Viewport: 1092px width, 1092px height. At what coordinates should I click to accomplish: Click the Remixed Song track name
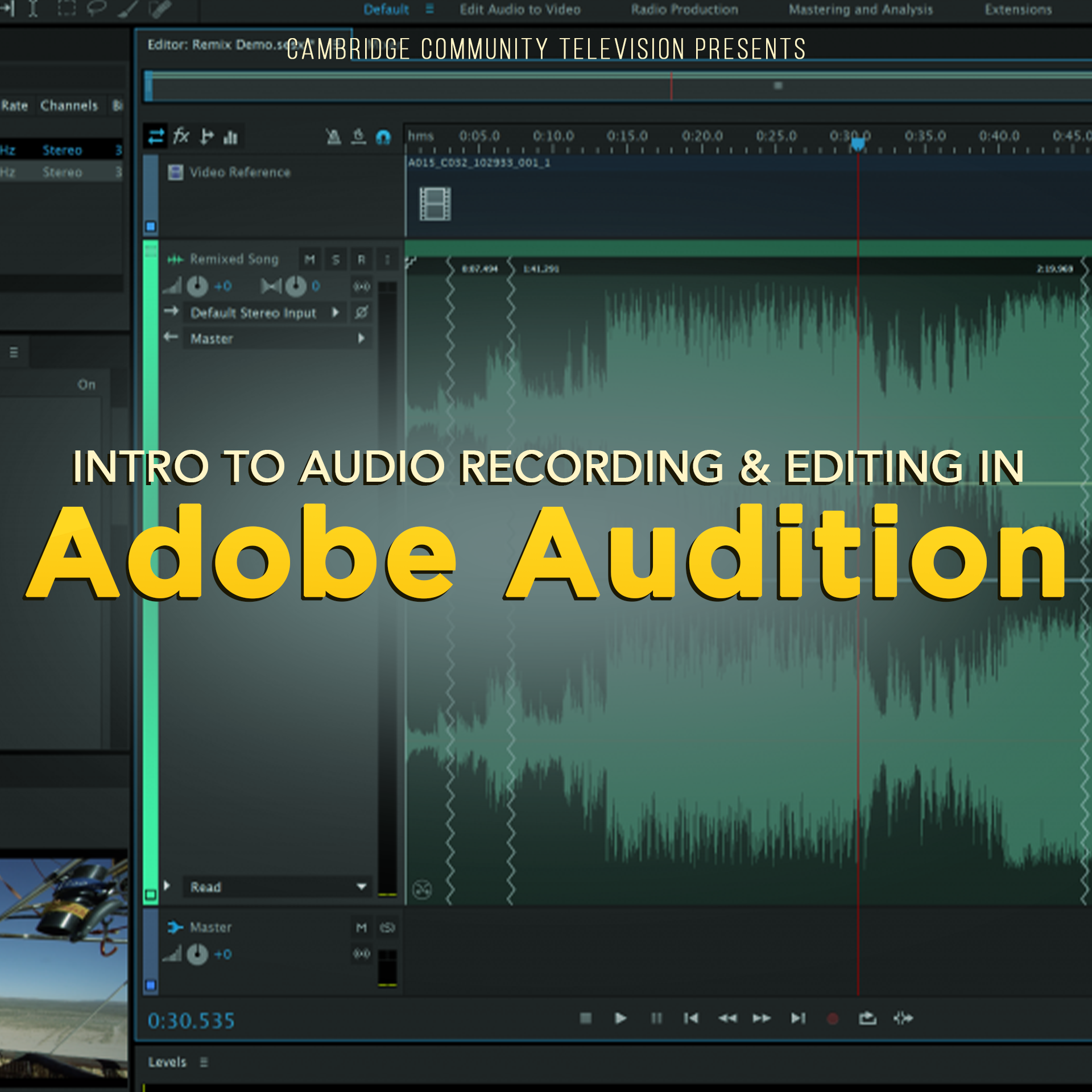pyautogui.click(x=234, y=259)
